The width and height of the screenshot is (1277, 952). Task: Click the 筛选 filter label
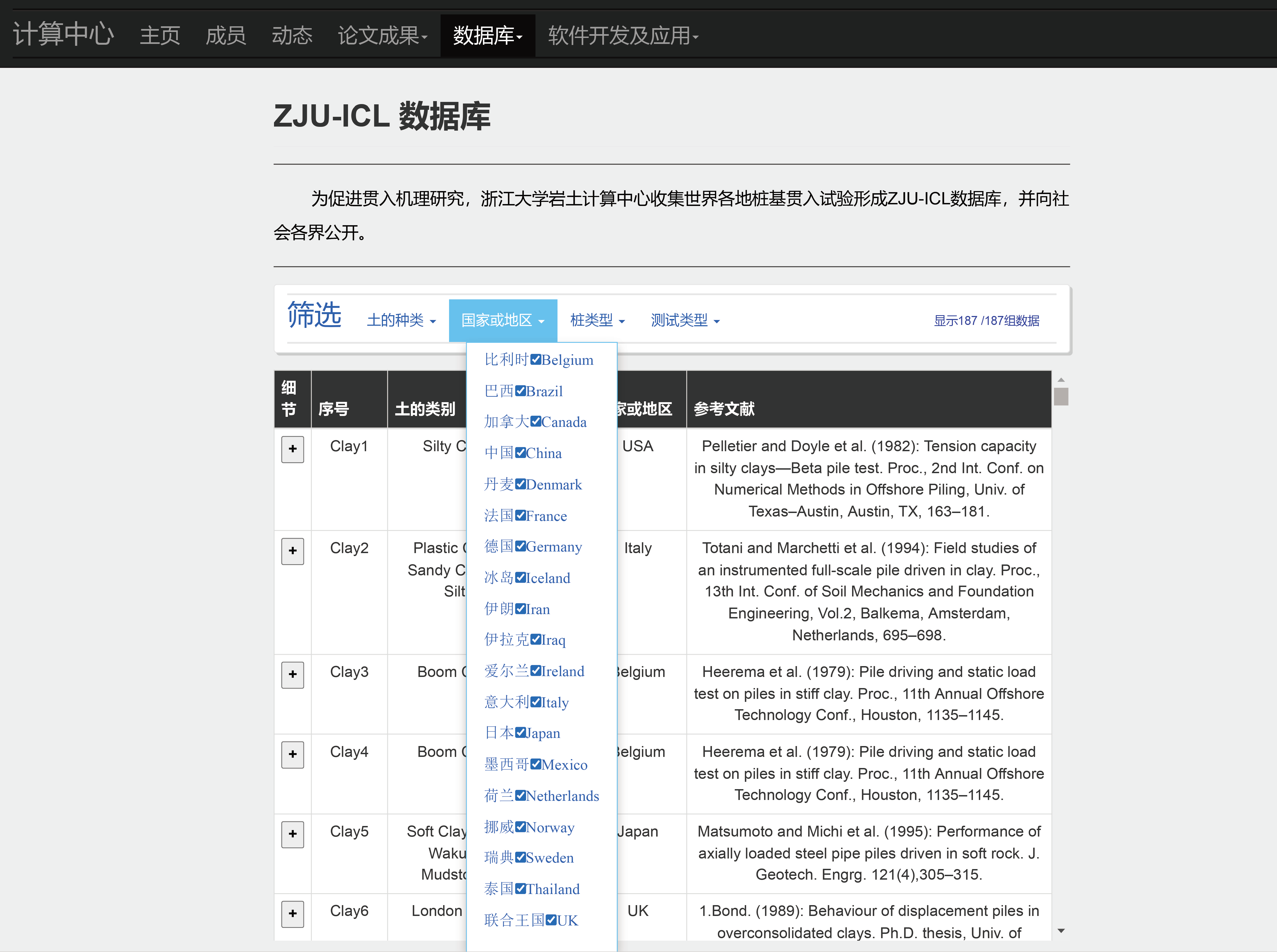tap(314, 315)
